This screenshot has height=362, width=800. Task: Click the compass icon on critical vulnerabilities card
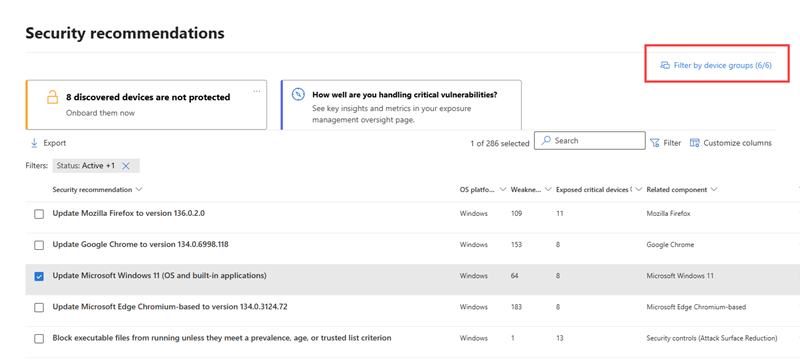298,94
